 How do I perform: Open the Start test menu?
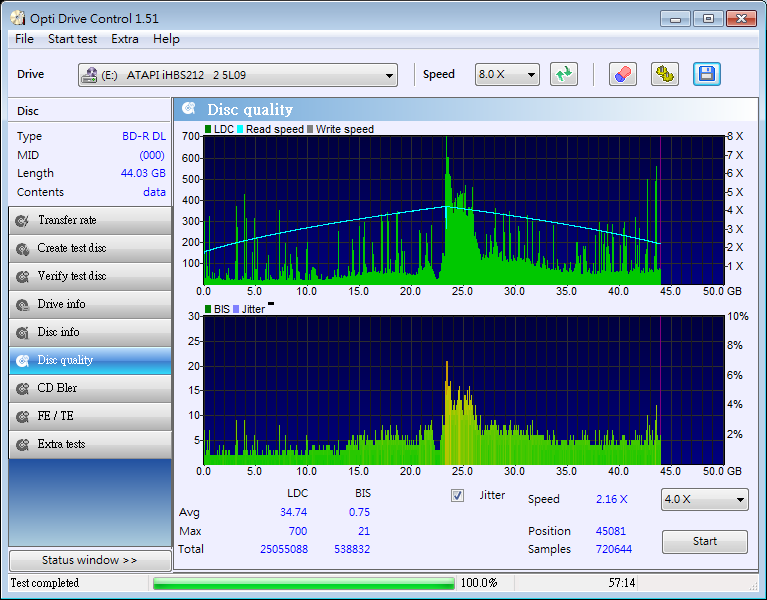[72, 39]
